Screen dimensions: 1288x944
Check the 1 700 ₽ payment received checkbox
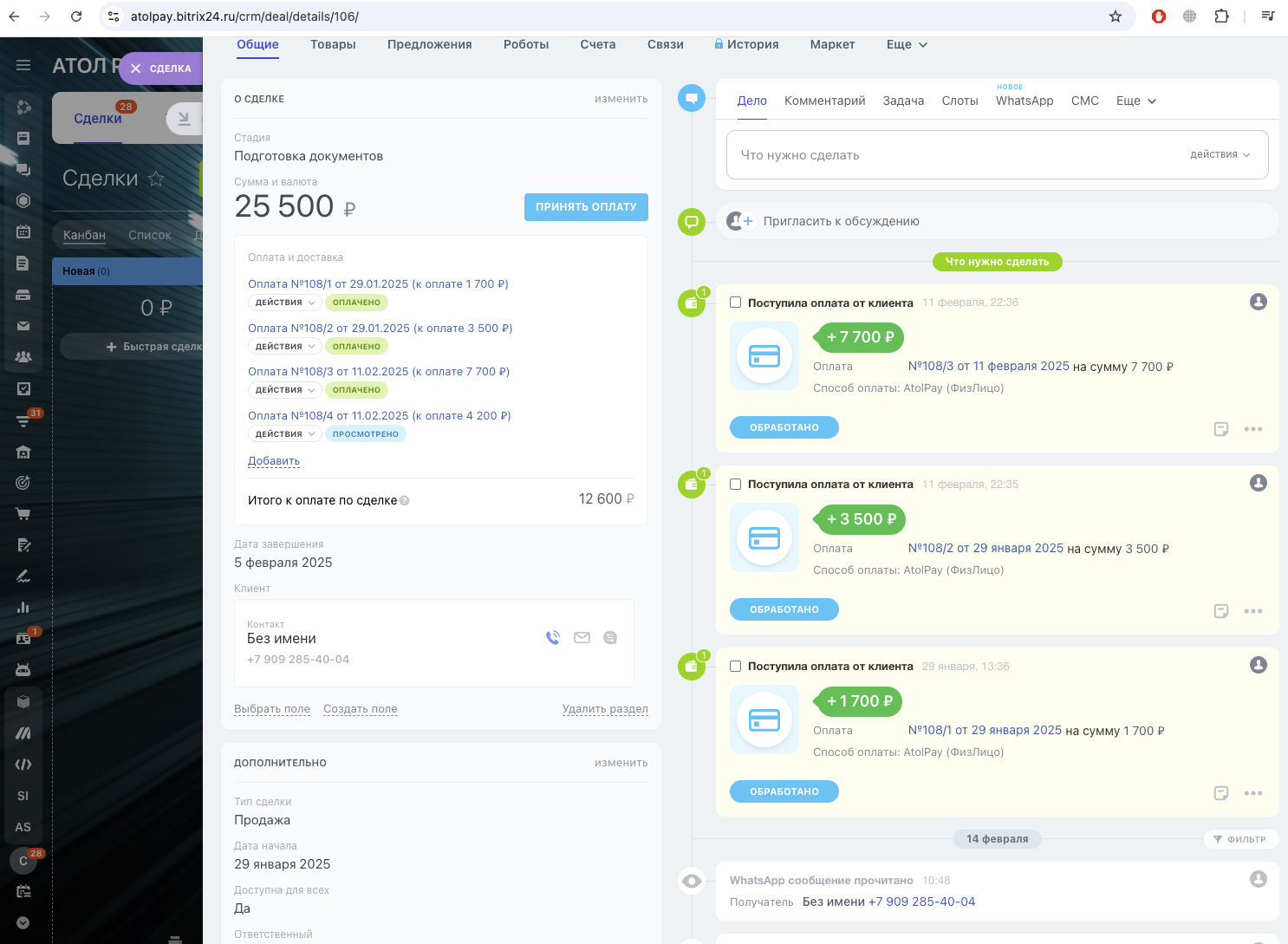click(736, 667)
